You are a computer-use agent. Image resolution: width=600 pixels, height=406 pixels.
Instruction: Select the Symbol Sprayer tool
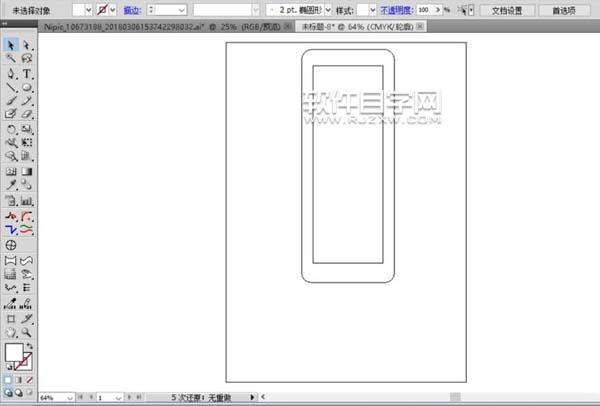pyautogui.click(x=11, y=200)
